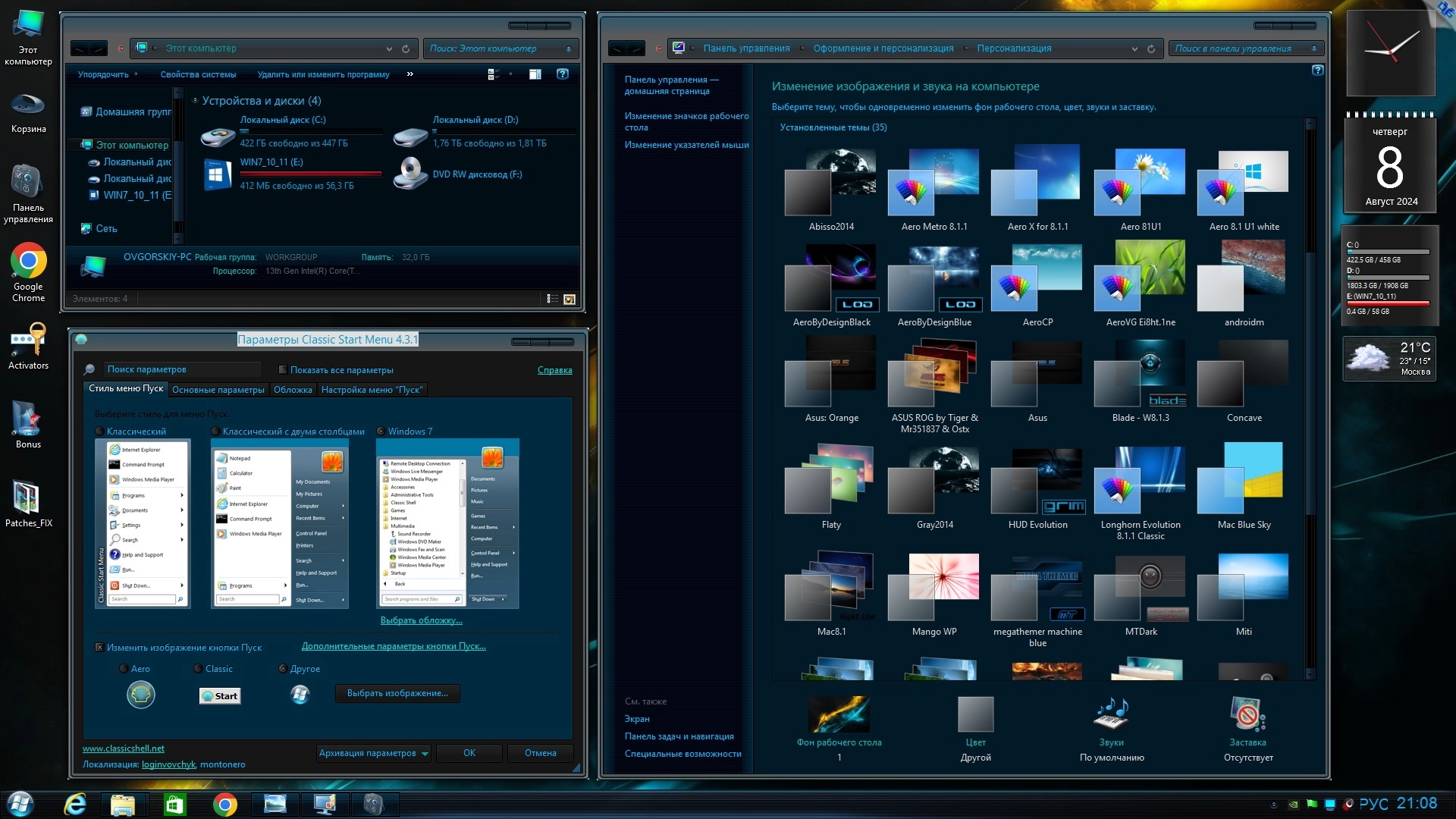Click the 'Выбрать изображение...' button
Image resolution: width=1456 pixels, height=819 pixels.
(x=397, y=693)
